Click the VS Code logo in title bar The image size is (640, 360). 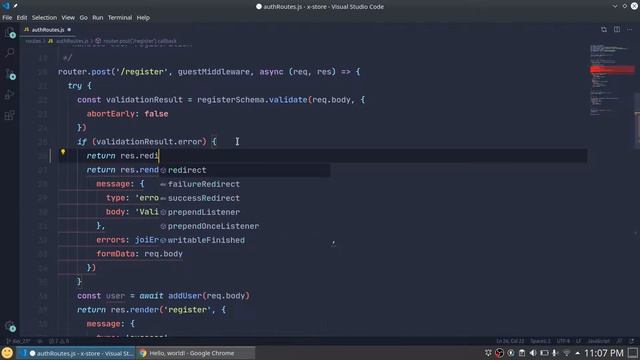pos(5,6)
